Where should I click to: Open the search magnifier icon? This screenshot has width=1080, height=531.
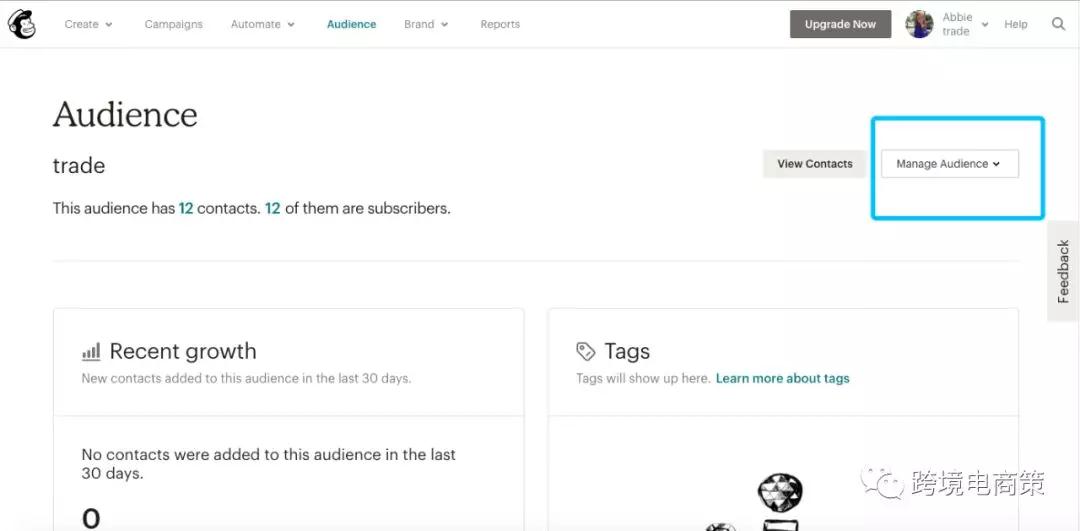(x=1059, y=24)
